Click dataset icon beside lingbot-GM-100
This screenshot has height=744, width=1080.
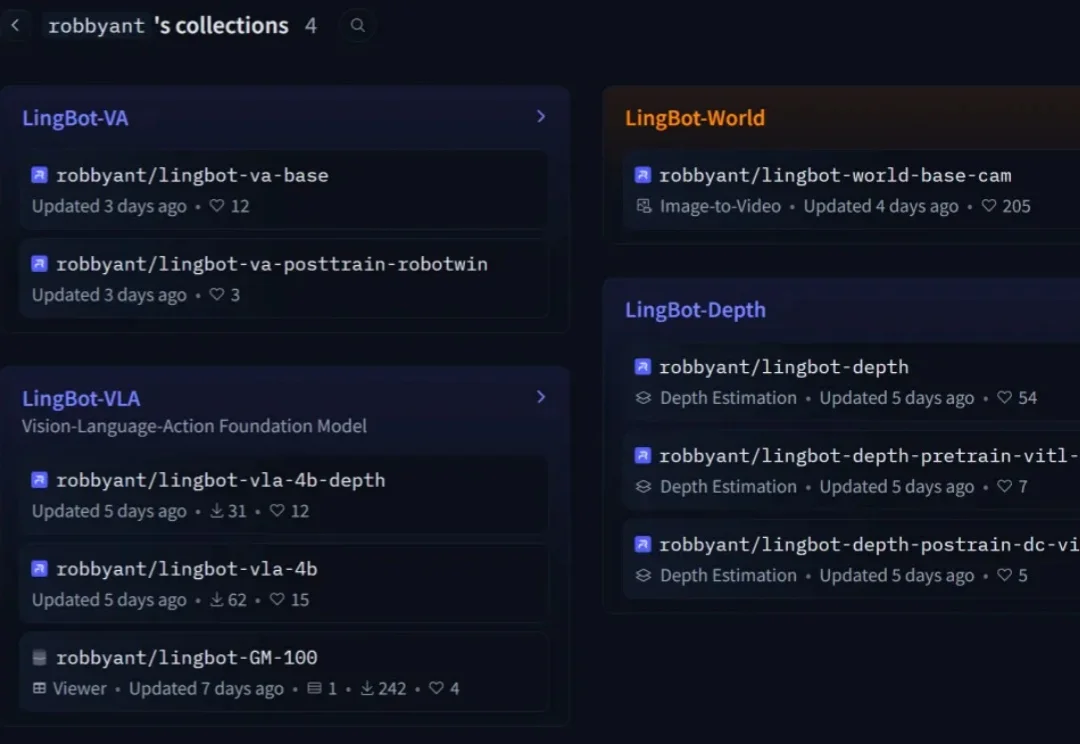[40, 658]
